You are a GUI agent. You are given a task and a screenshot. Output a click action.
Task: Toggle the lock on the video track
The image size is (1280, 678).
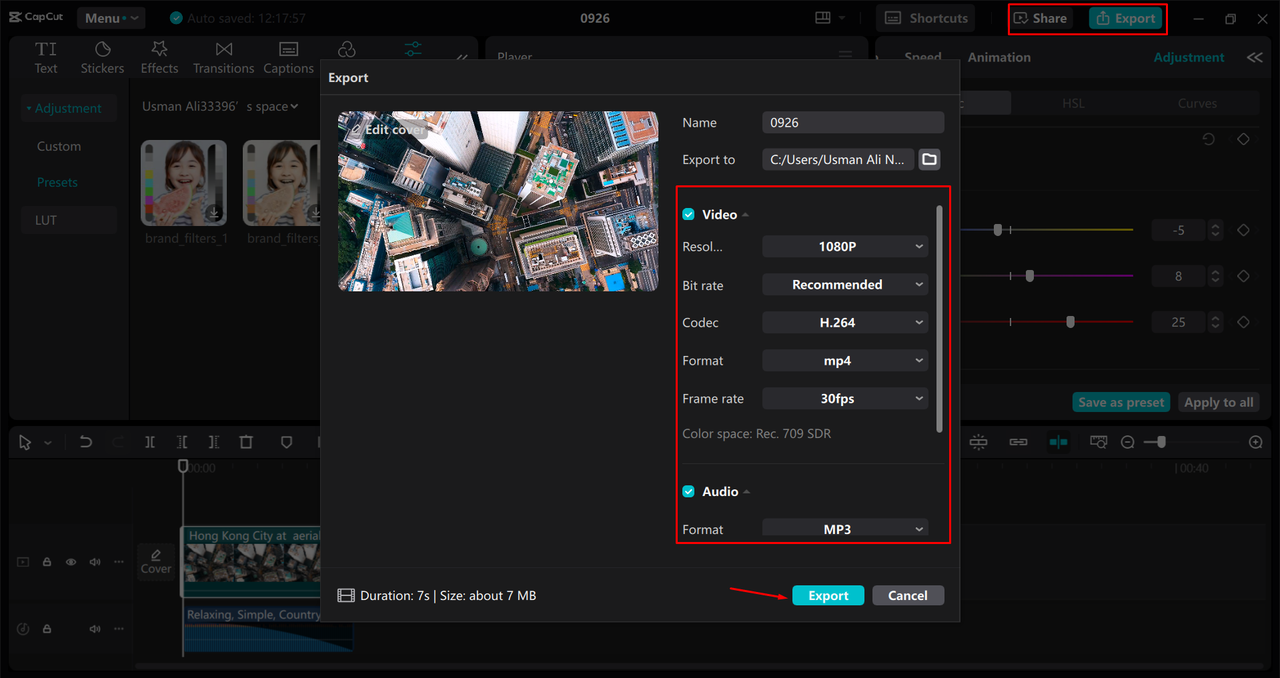coord(47,562)
